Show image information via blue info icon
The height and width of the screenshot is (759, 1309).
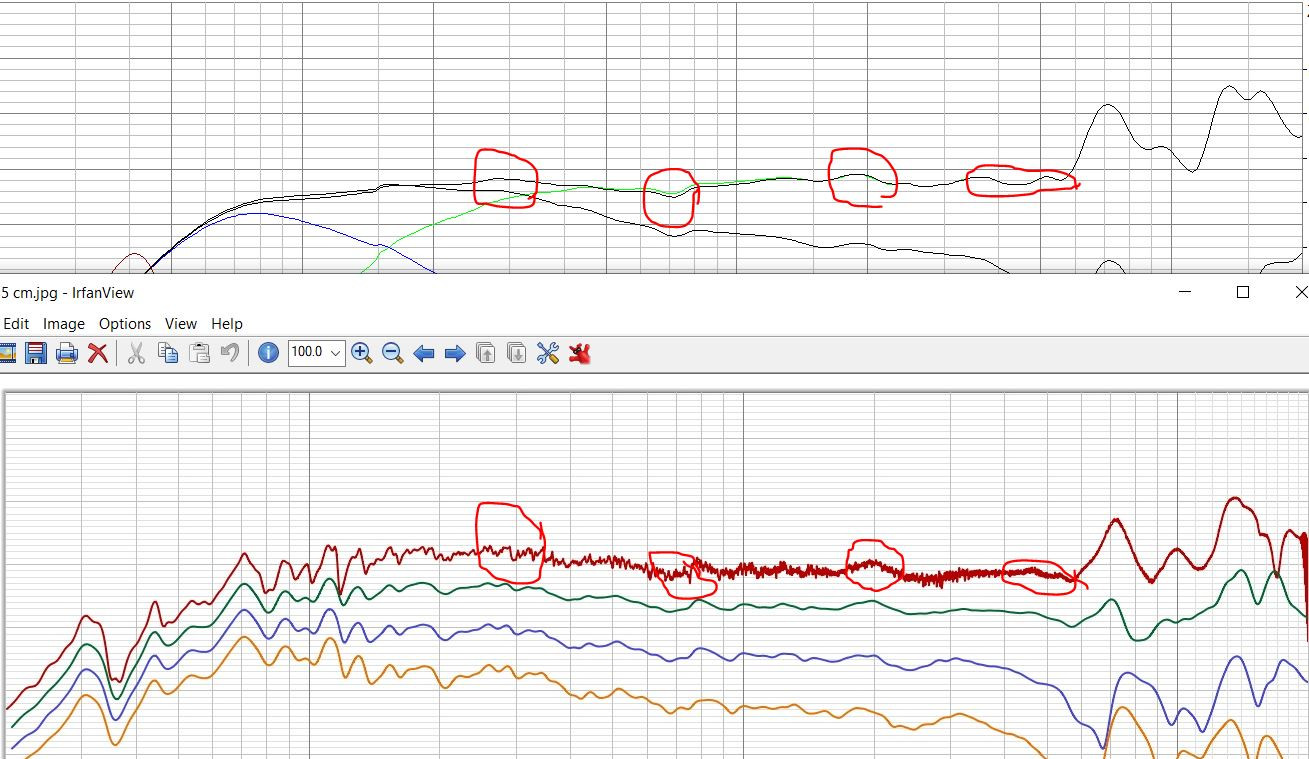[x=268, y=352]
